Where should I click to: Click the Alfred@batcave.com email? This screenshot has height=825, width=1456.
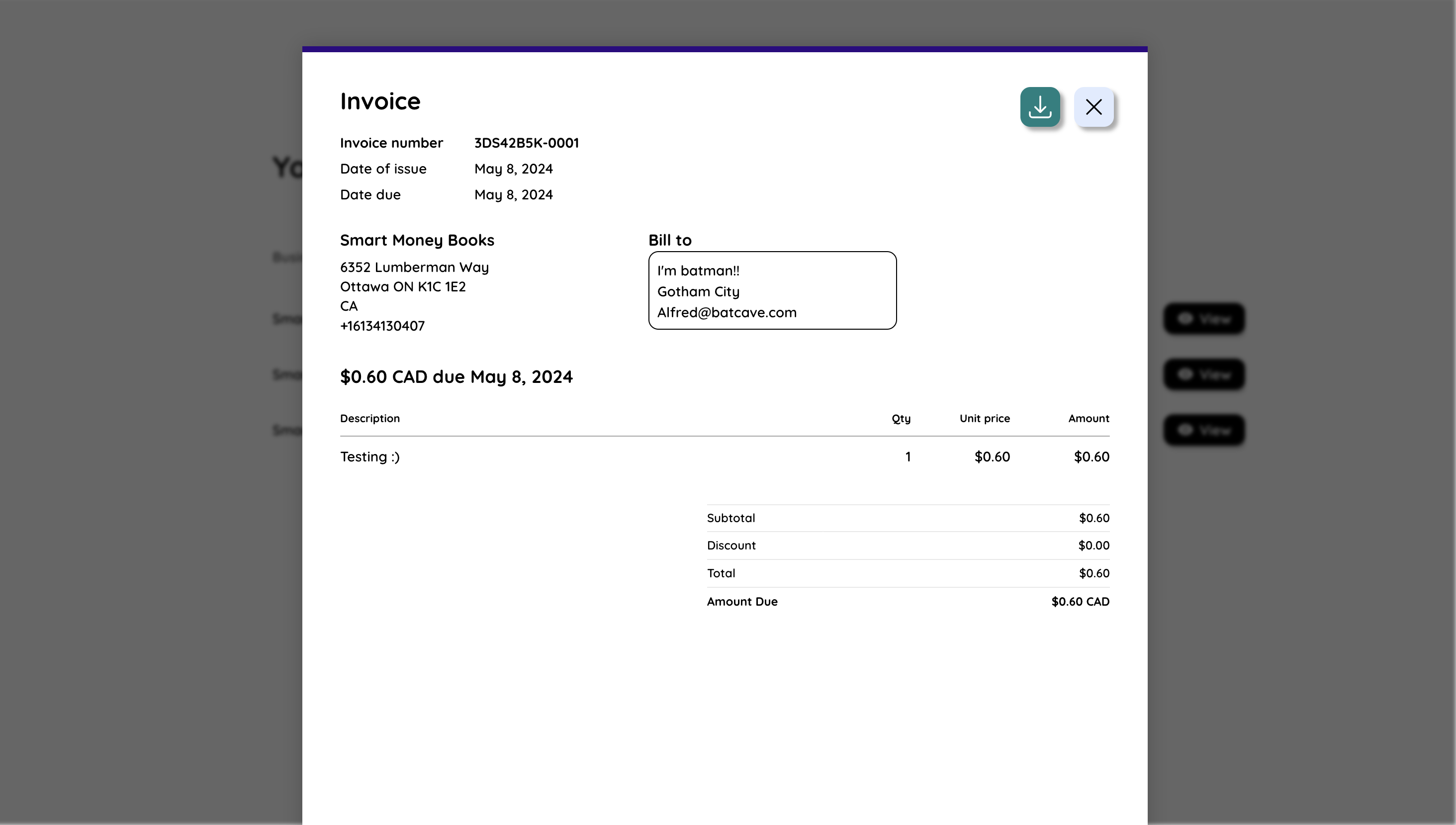pos(727,313)
